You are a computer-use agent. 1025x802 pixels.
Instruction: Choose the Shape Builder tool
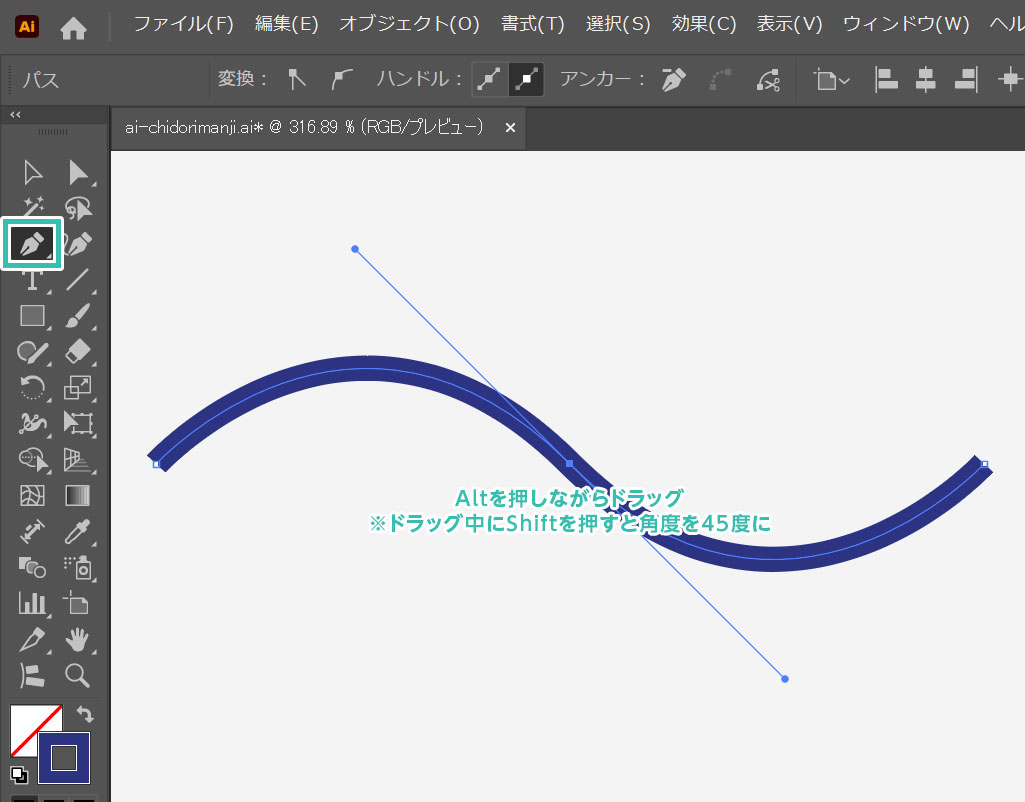click(x=32, y=459)
